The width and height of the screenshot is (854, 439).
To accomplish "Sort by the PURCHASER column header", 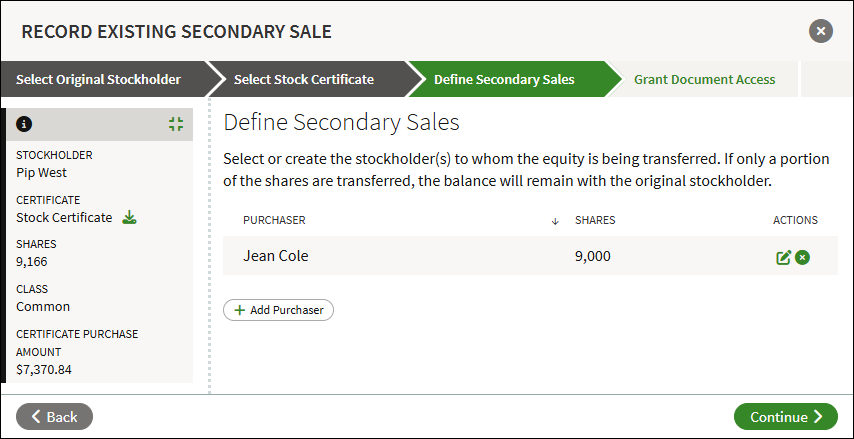I will coord(274,220).
